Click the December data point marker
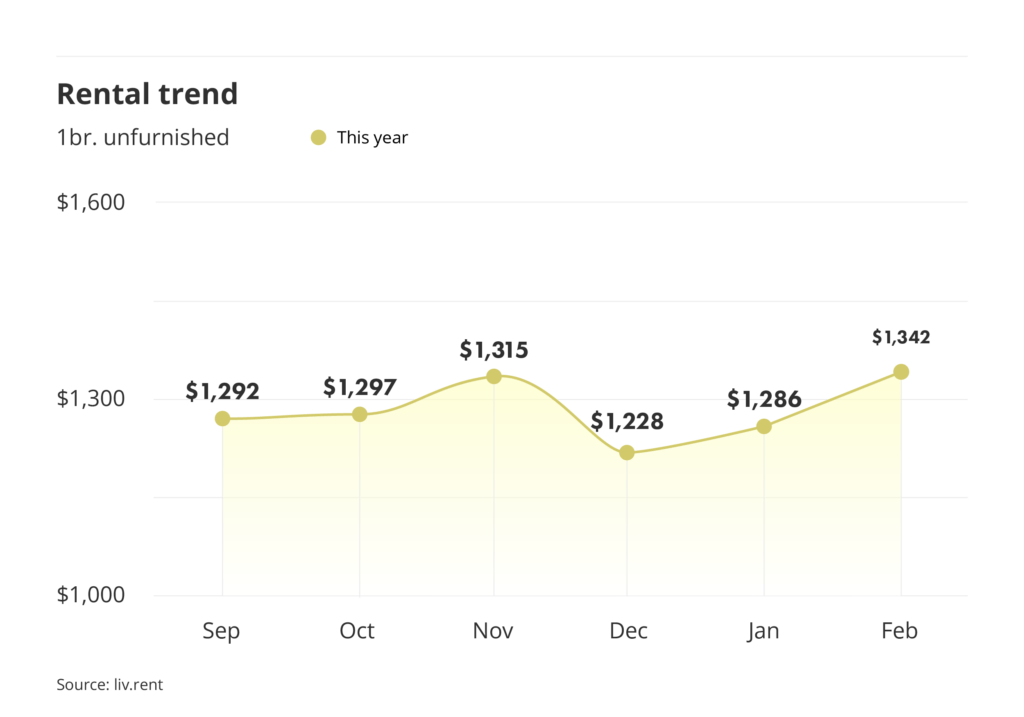Image resolution: width=1024 pixels, height=717 pixels. tap(627, 453)
